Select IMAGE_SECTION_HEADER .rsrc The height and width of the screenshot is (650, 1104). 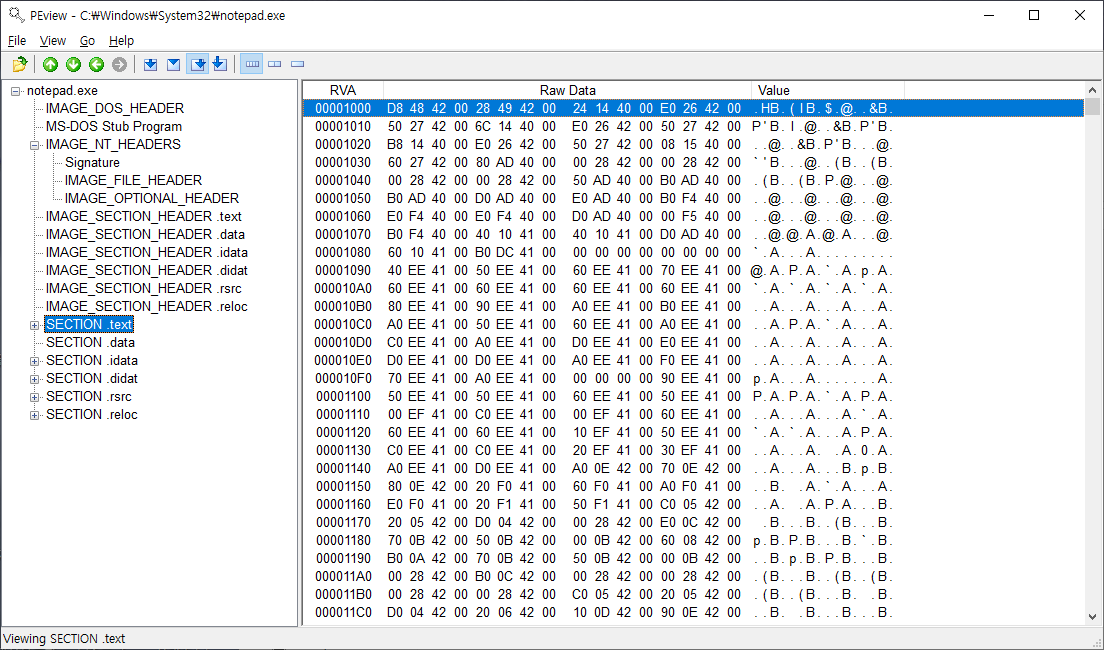pyautogui.click(x=144, y=288)
